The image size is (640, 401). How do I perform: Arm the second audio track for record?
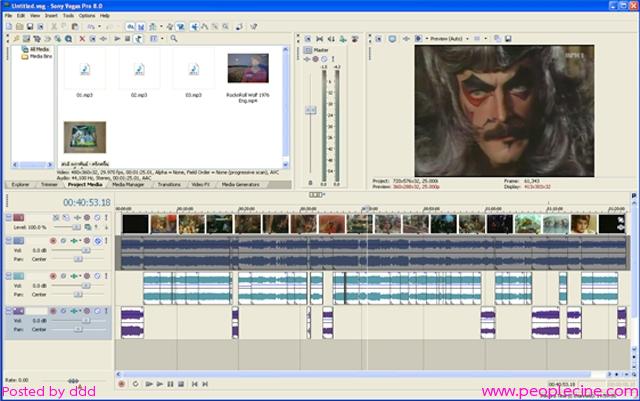[53, 276]
